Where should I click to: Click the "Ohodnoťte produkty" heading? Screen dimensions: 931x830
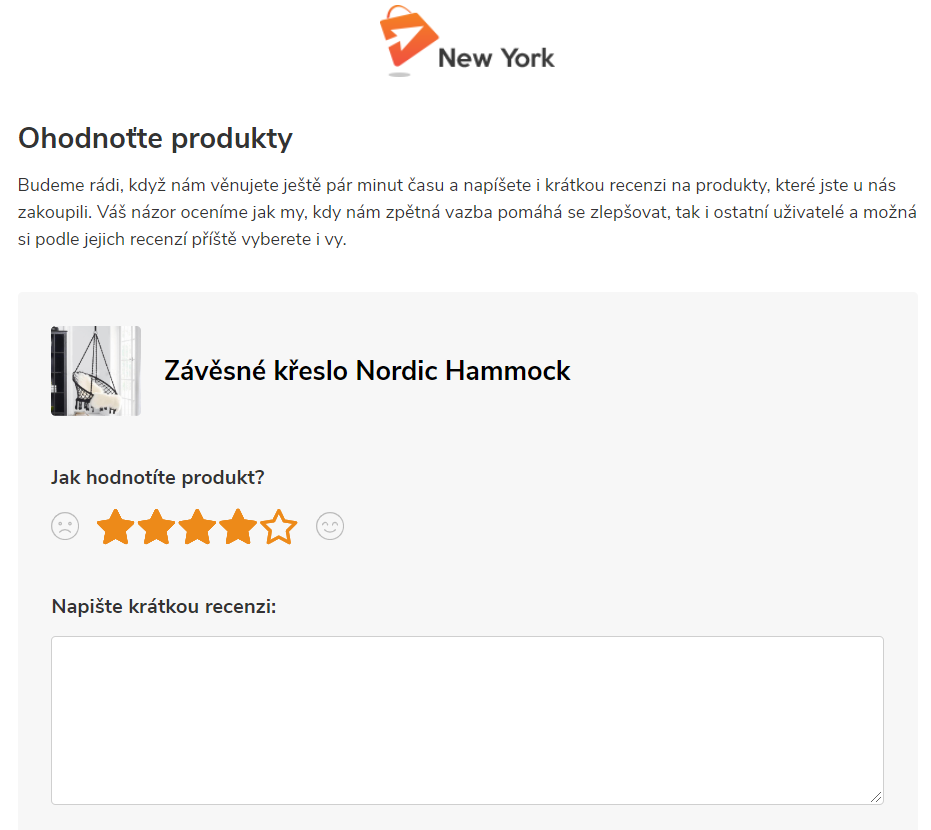coord(155,138)
